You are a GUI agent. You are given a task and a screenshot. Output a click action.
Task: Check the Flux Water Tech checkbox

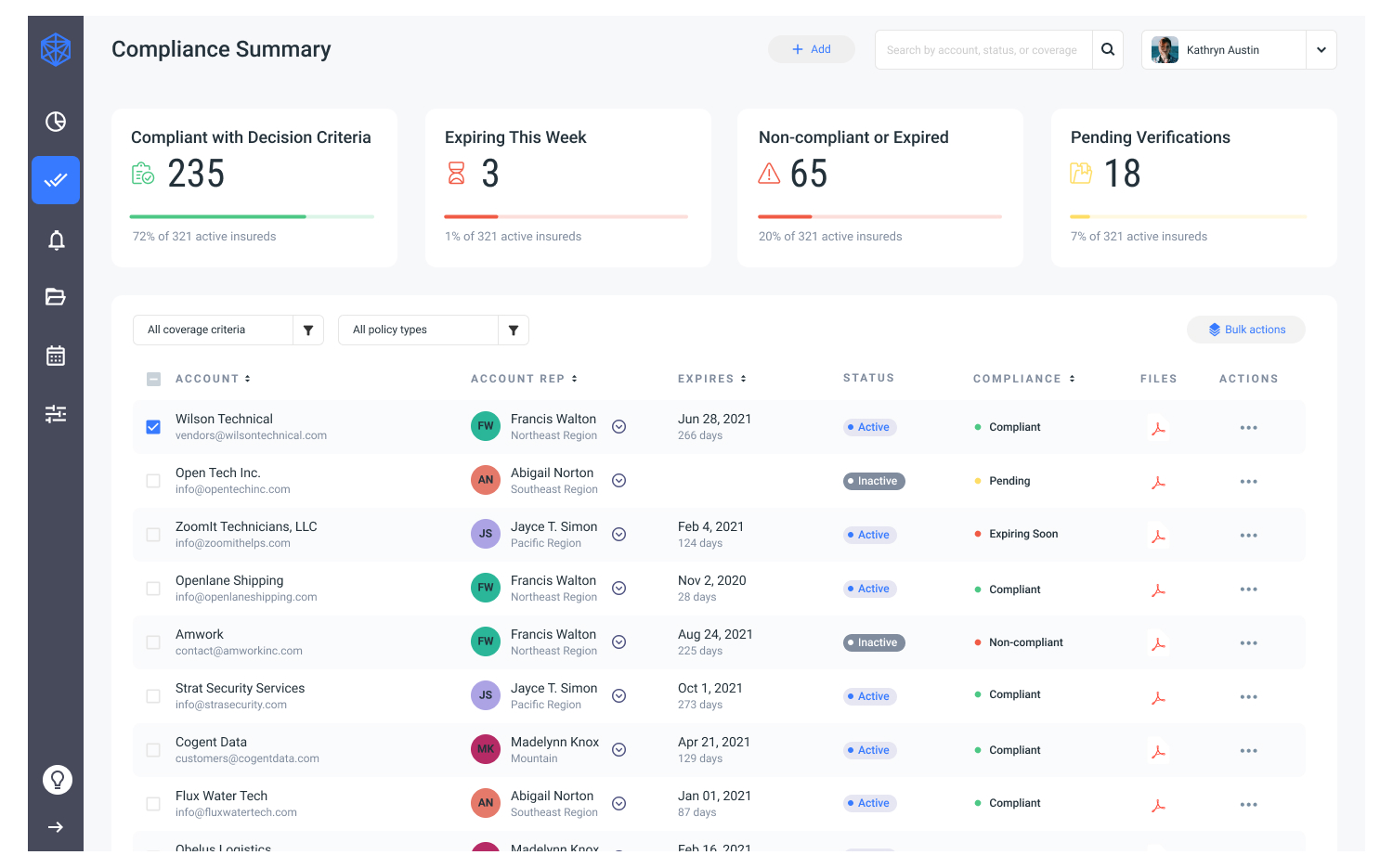point(153,804)
